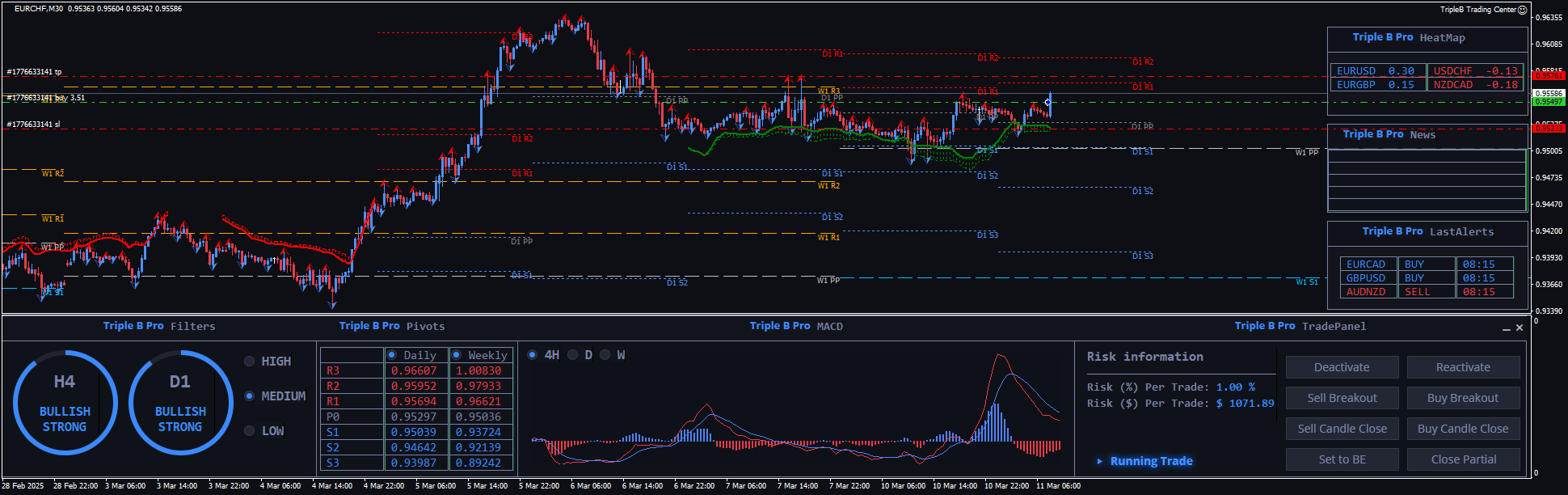Click the H4 bullish strong trend gauge
Image resolution: width=1568 pixels, height=495 pixels.
pos(65,403)
